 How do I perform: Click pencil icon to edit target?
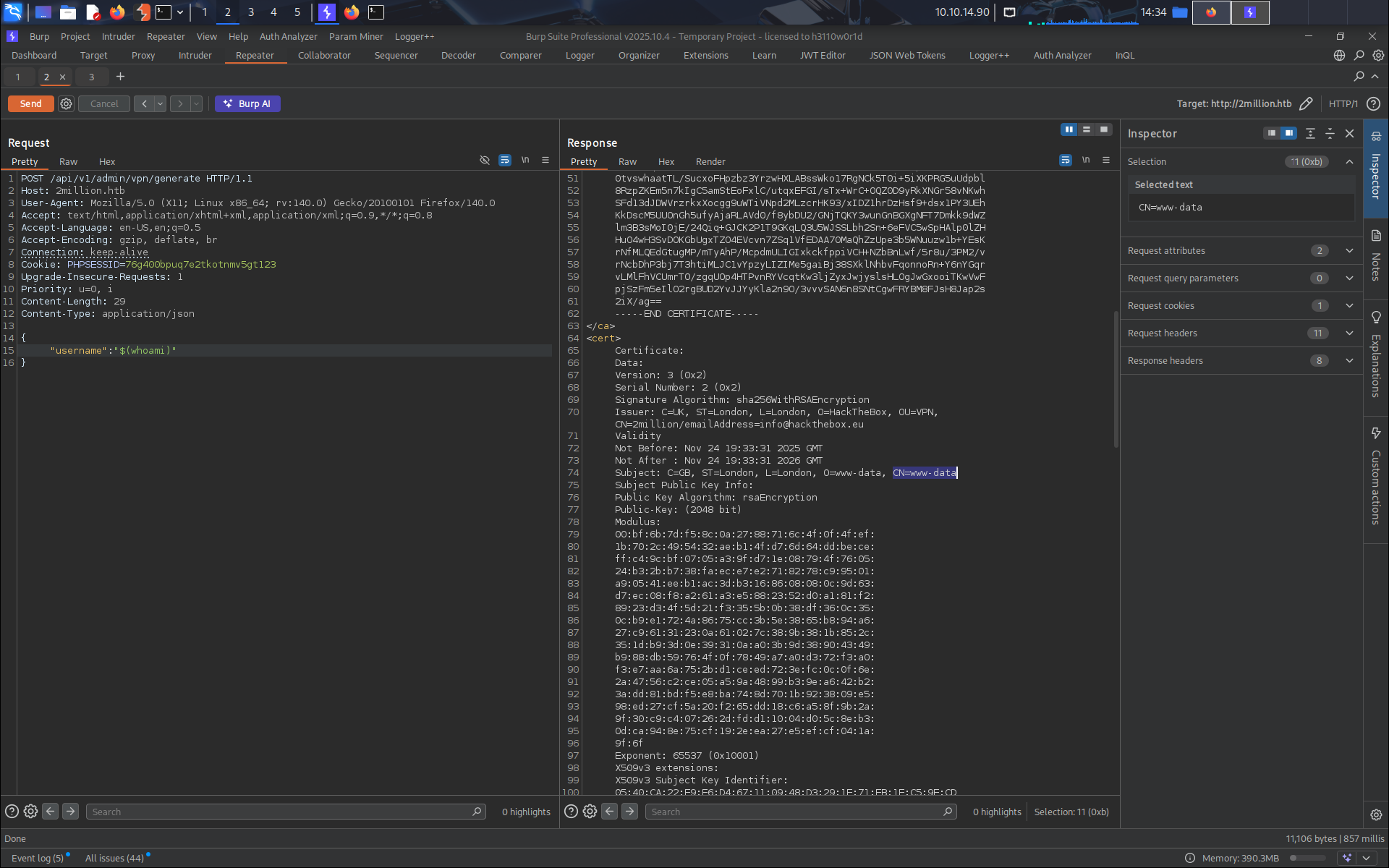pos(1306,103)
